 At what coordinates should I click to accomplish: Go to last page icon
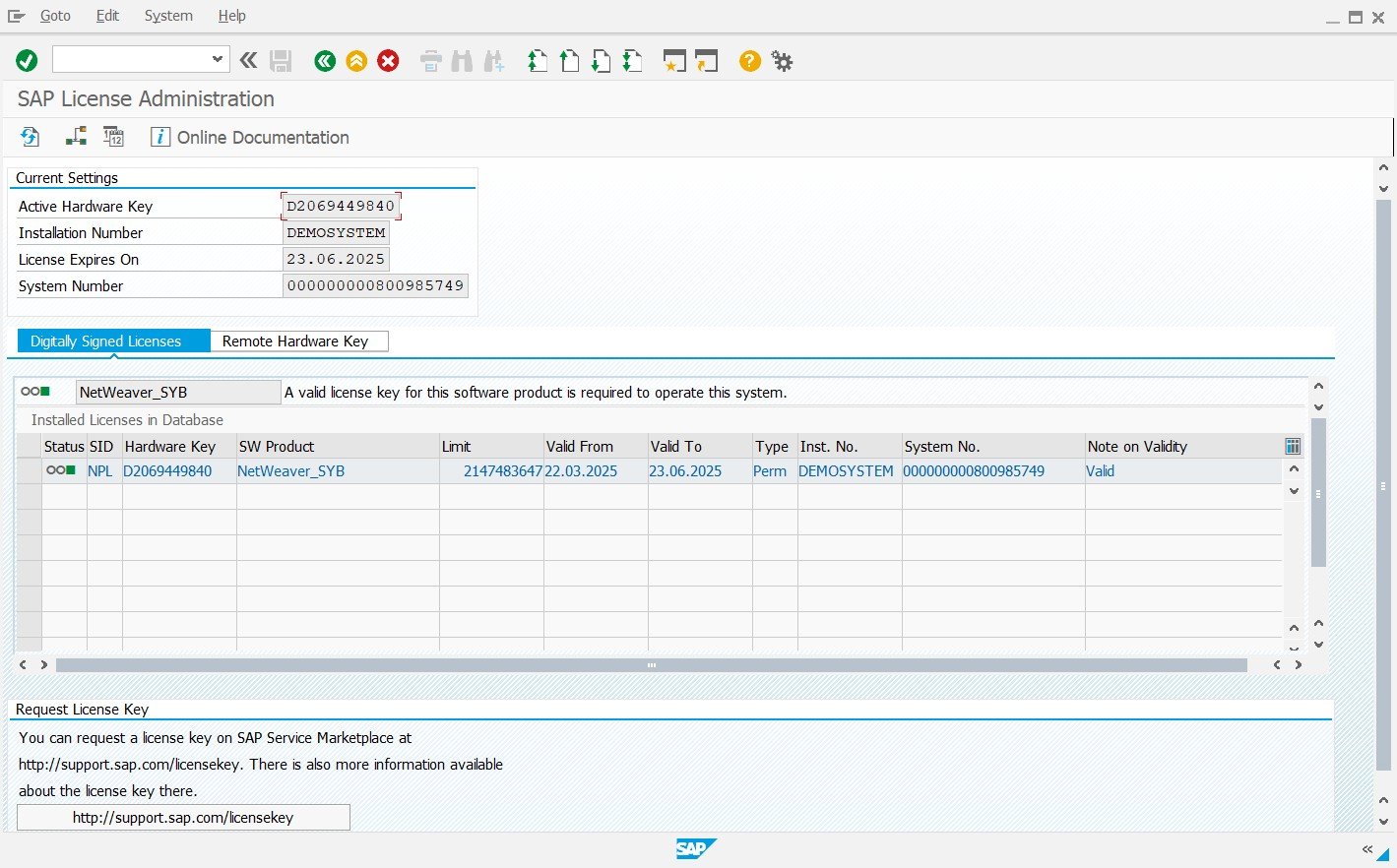point(632,61)
